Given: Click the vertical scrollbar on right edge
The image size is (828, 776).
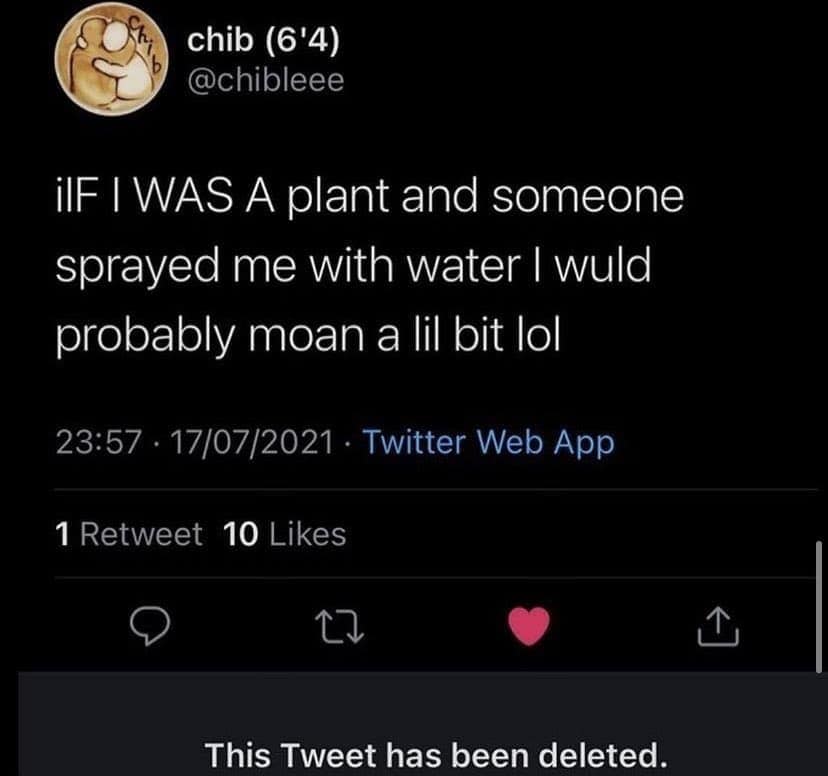Looking at the screenshot, I should coord(819,605).
